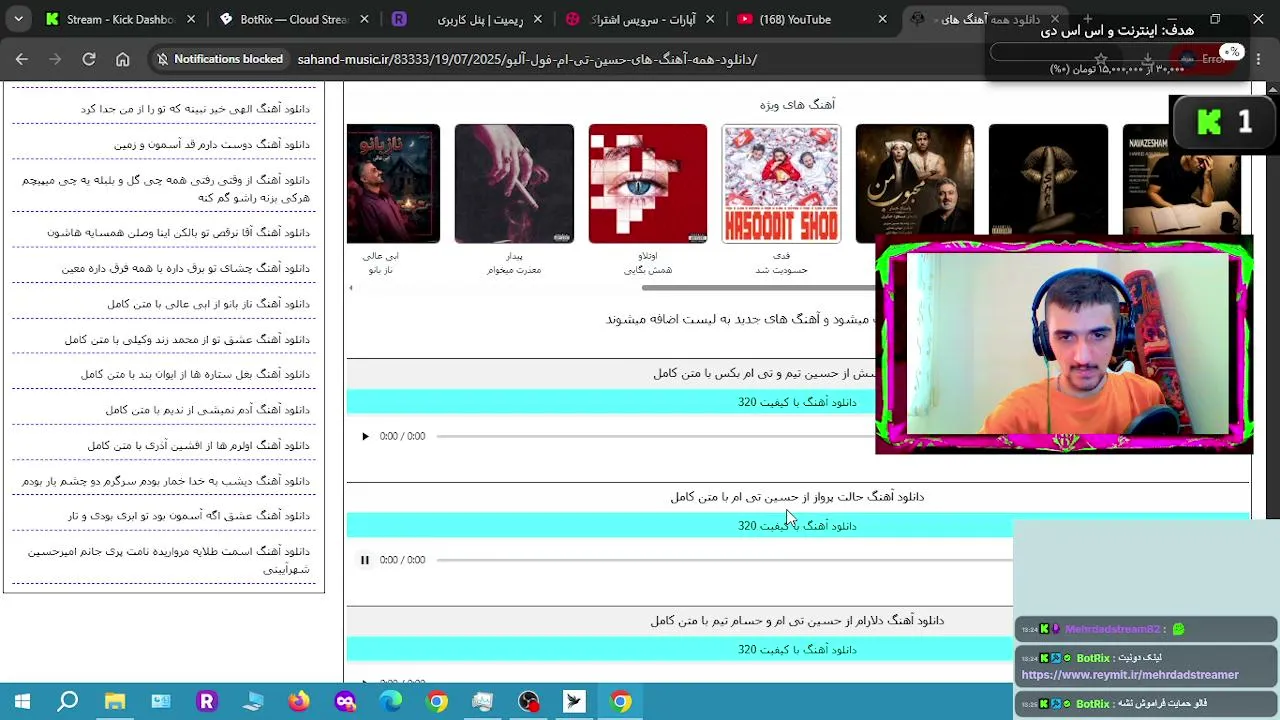Open the white bird app in taskbar
The image size is (1280, 720).
(575, 701)
